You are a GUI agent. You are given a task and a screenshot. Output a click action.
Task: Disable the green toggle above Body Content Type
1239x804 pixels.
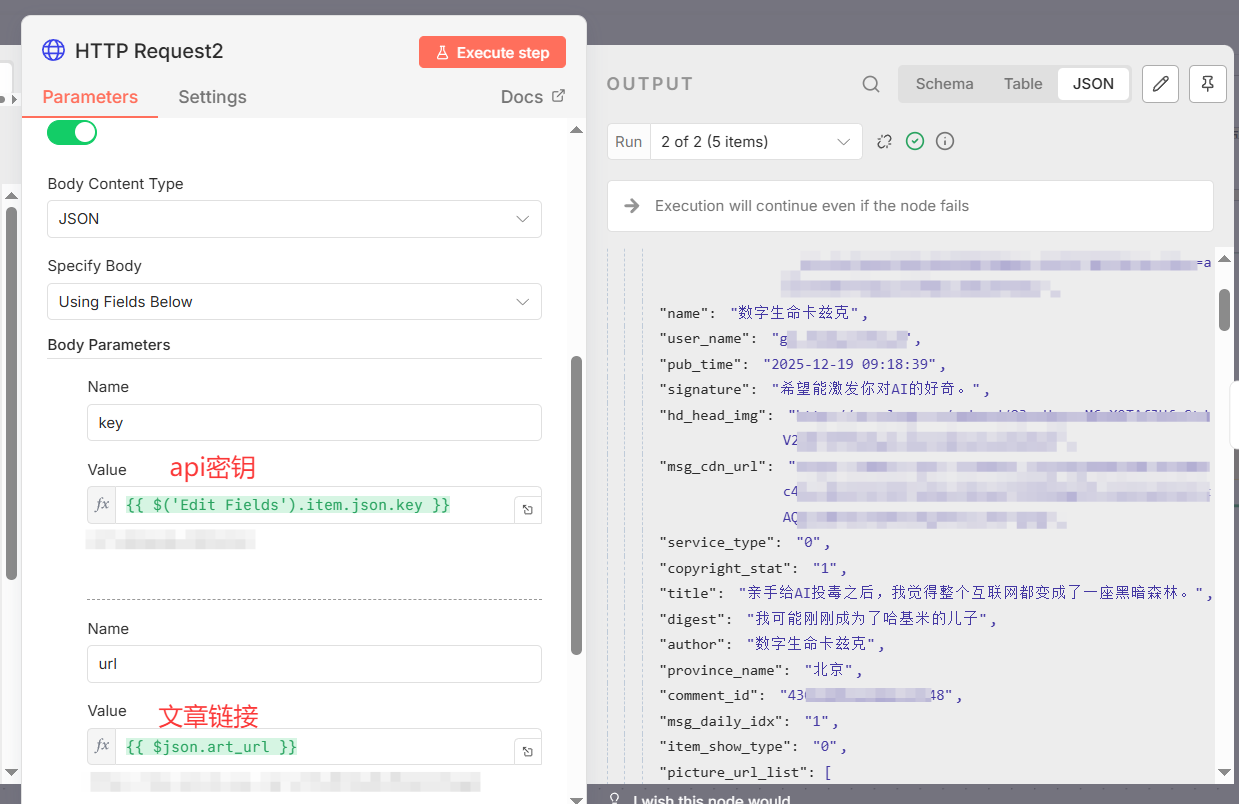(72, 132)
